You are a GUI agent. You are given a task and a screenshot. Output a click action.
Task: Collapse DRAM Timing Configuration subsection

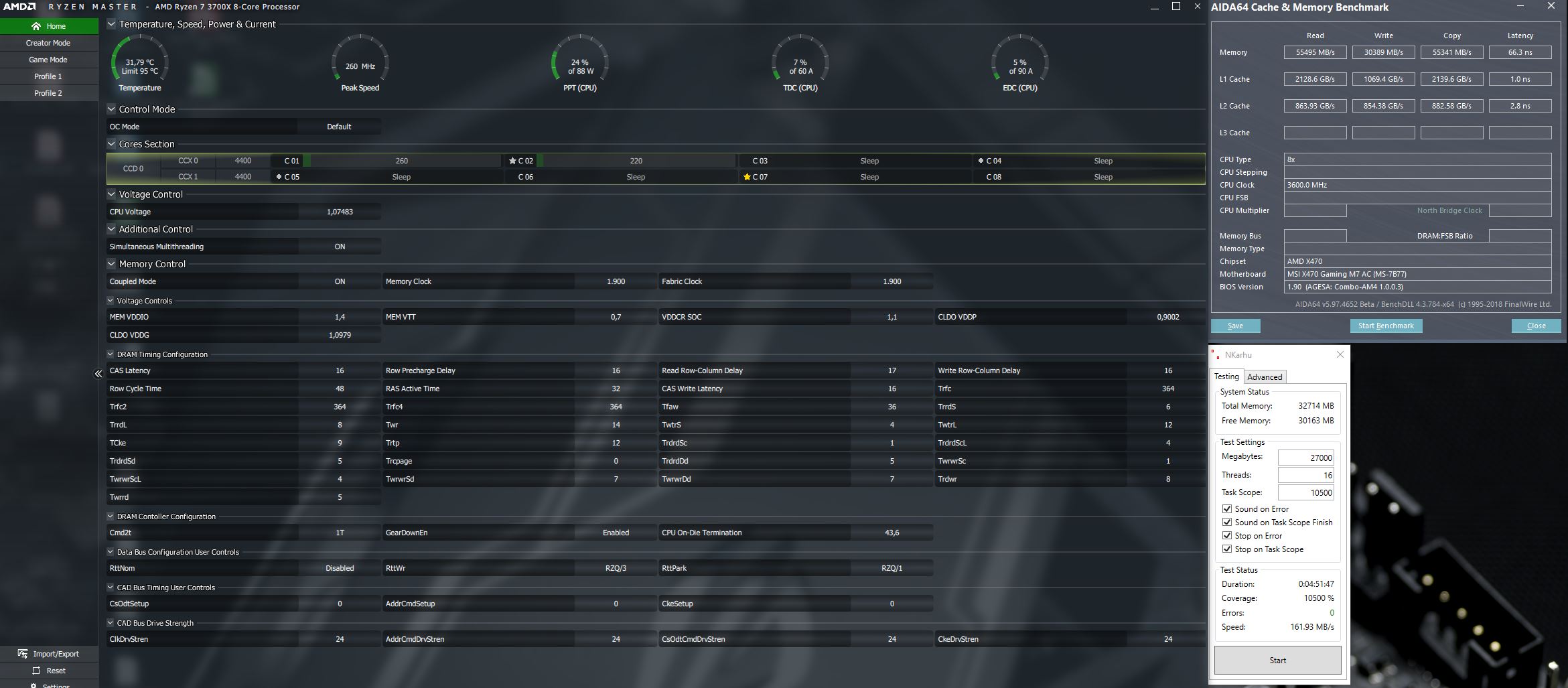coord(111,354)
